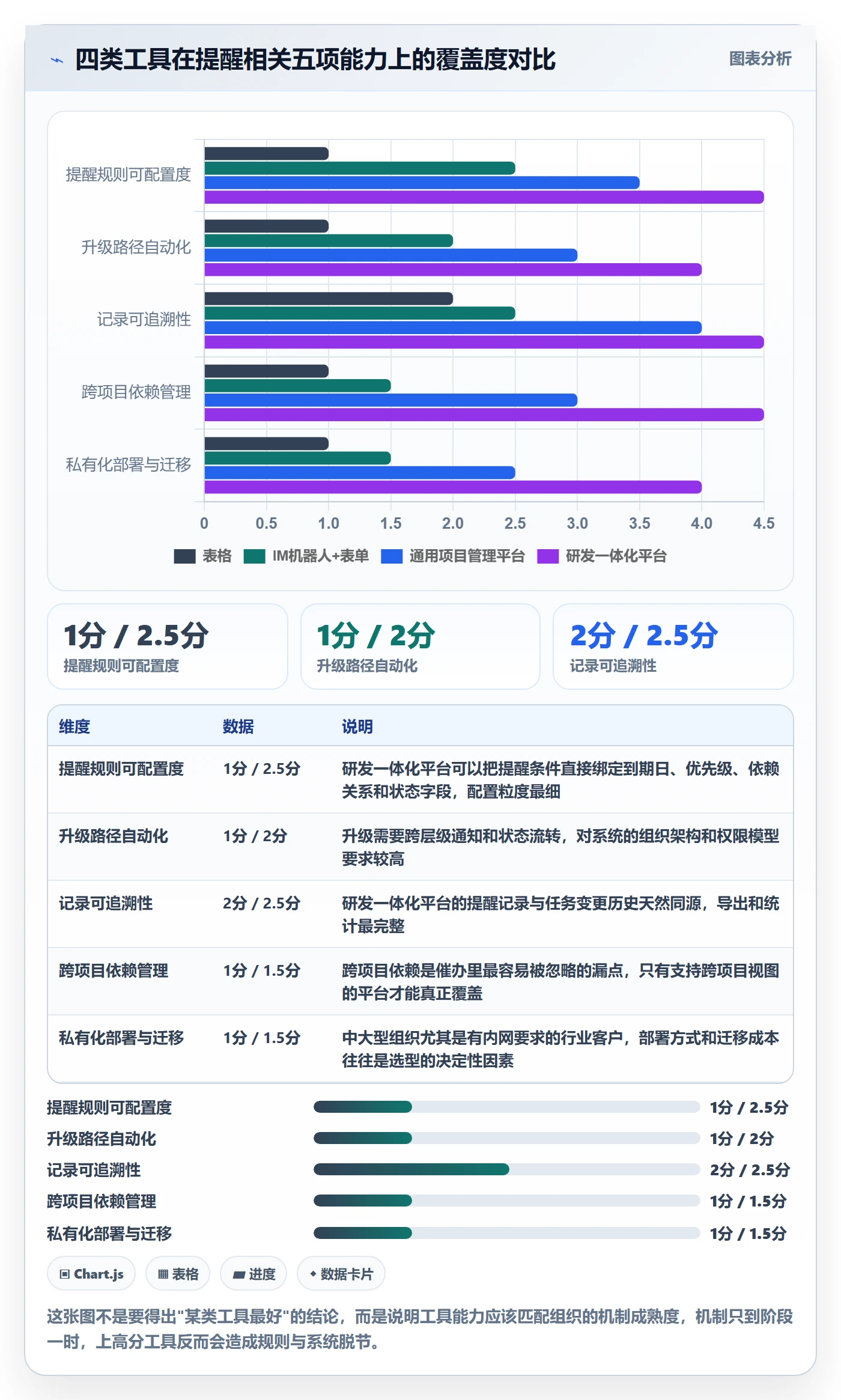
Task: Click the 升级路径自动化 progress bar
Action: [x=507, y=1138]
